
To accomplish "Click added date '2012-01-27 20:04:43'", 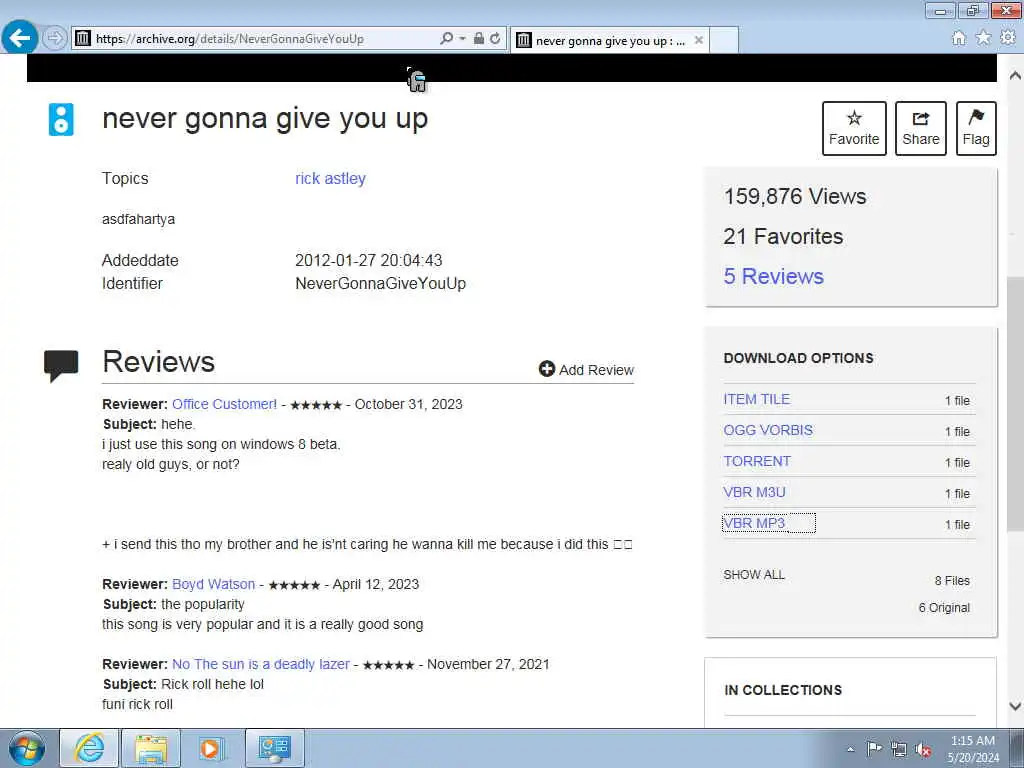I will click(x=368, y=260).
